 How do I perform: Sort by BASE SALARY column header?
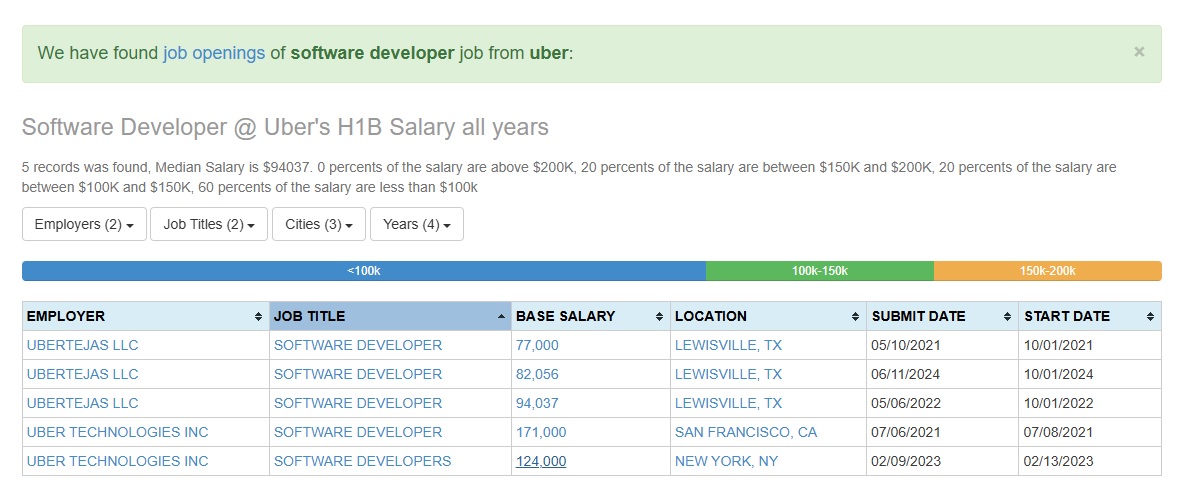(590, 316)
